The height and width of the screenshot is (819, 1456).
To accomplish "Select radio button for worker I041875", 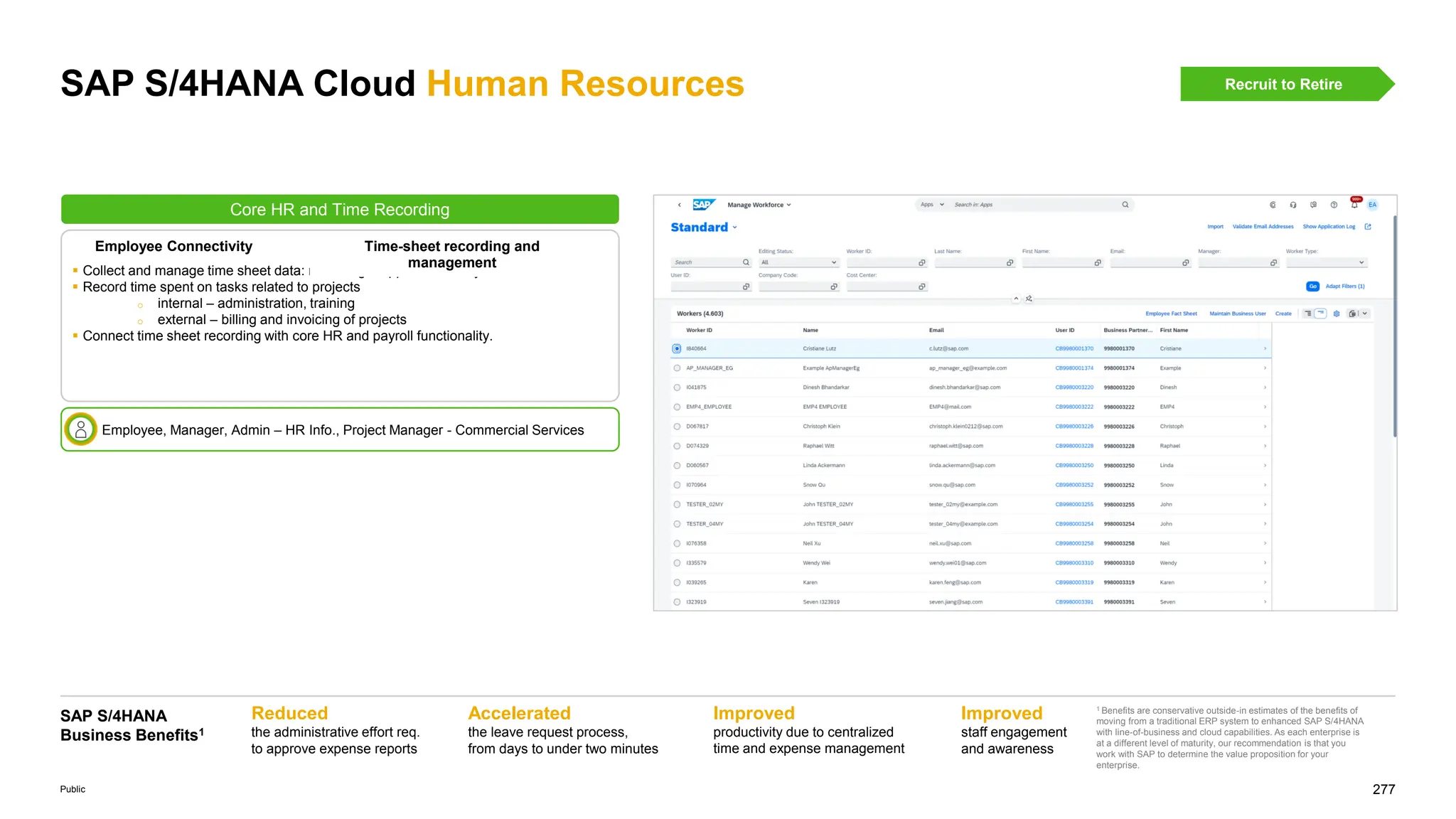I will pyautogui.click(x=677, y=387).
